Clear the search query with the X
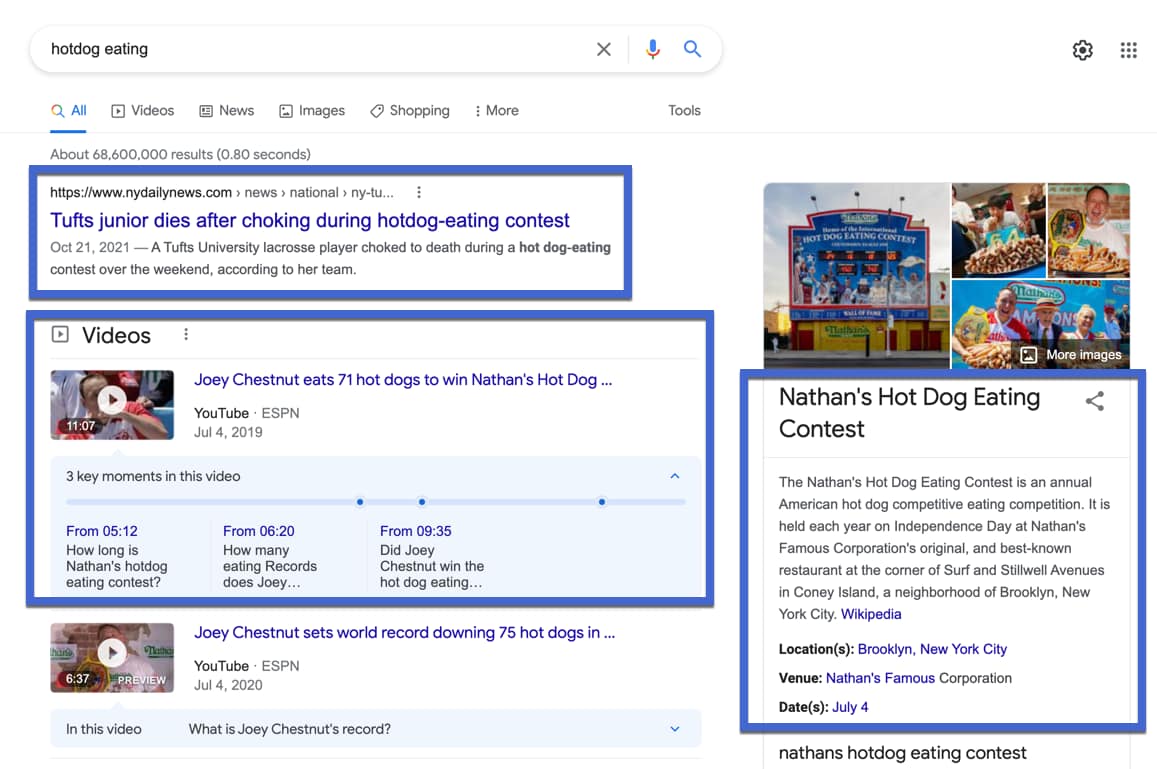This screenshot has height=769, width=1157. tap(604, 48)
